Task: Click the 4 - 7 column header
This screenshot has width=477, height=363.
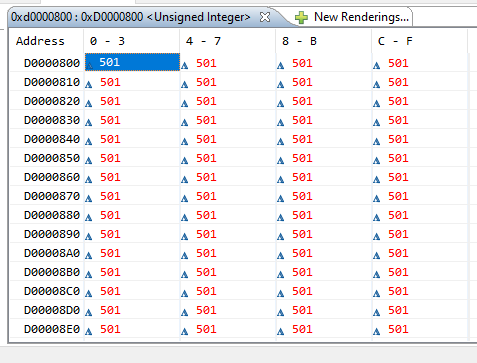Action: (203, 41)
